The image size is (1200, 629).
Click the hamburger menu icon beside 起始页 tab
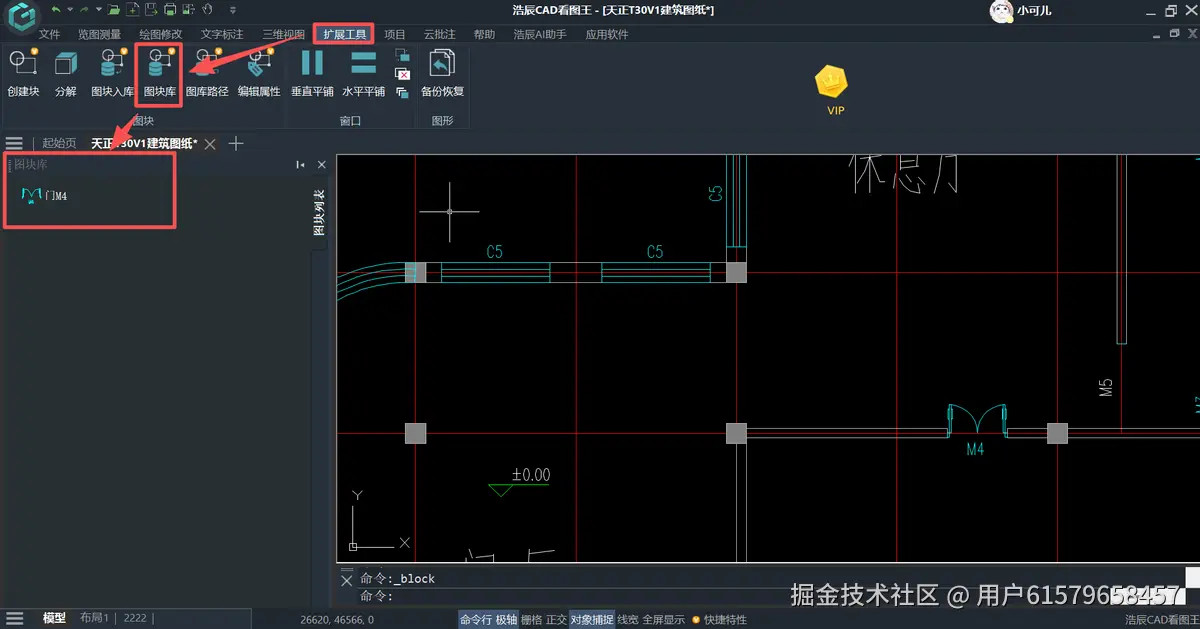tap(14, 144)
